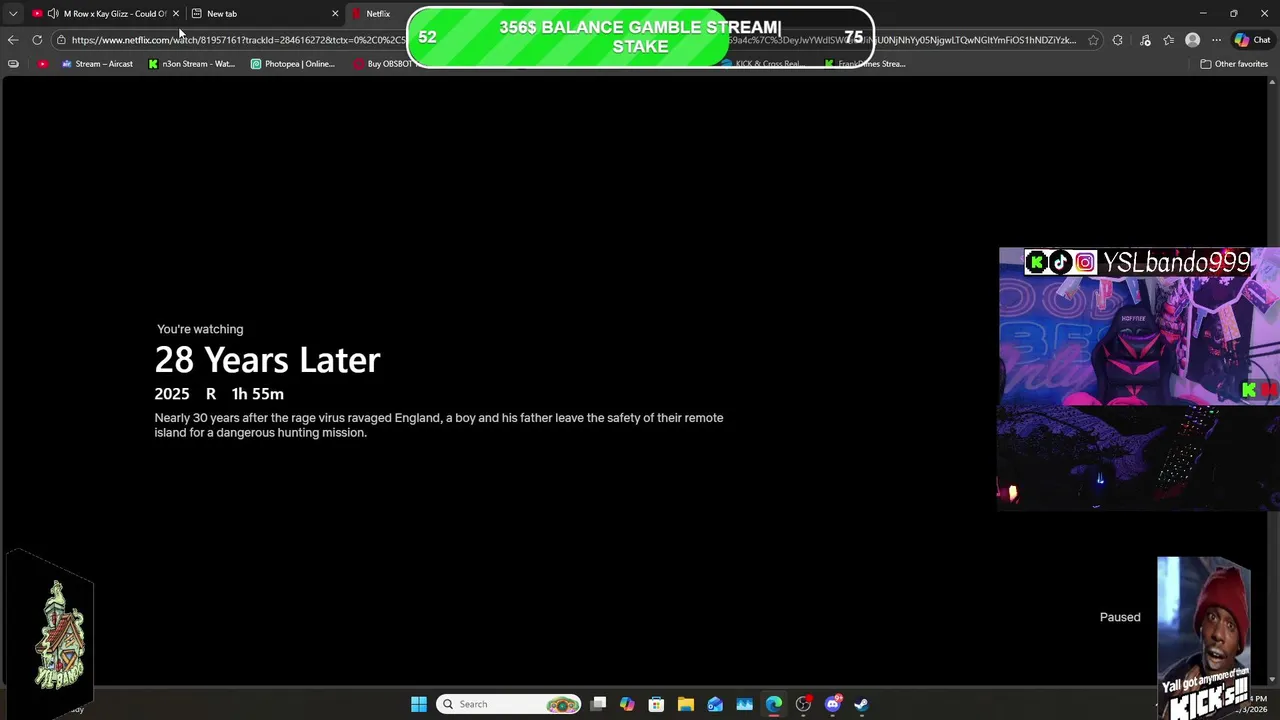This screenshot has height=720, width=1280.
Task: Open Microsoft Store from the taskbar
Action: click(656, 704)
